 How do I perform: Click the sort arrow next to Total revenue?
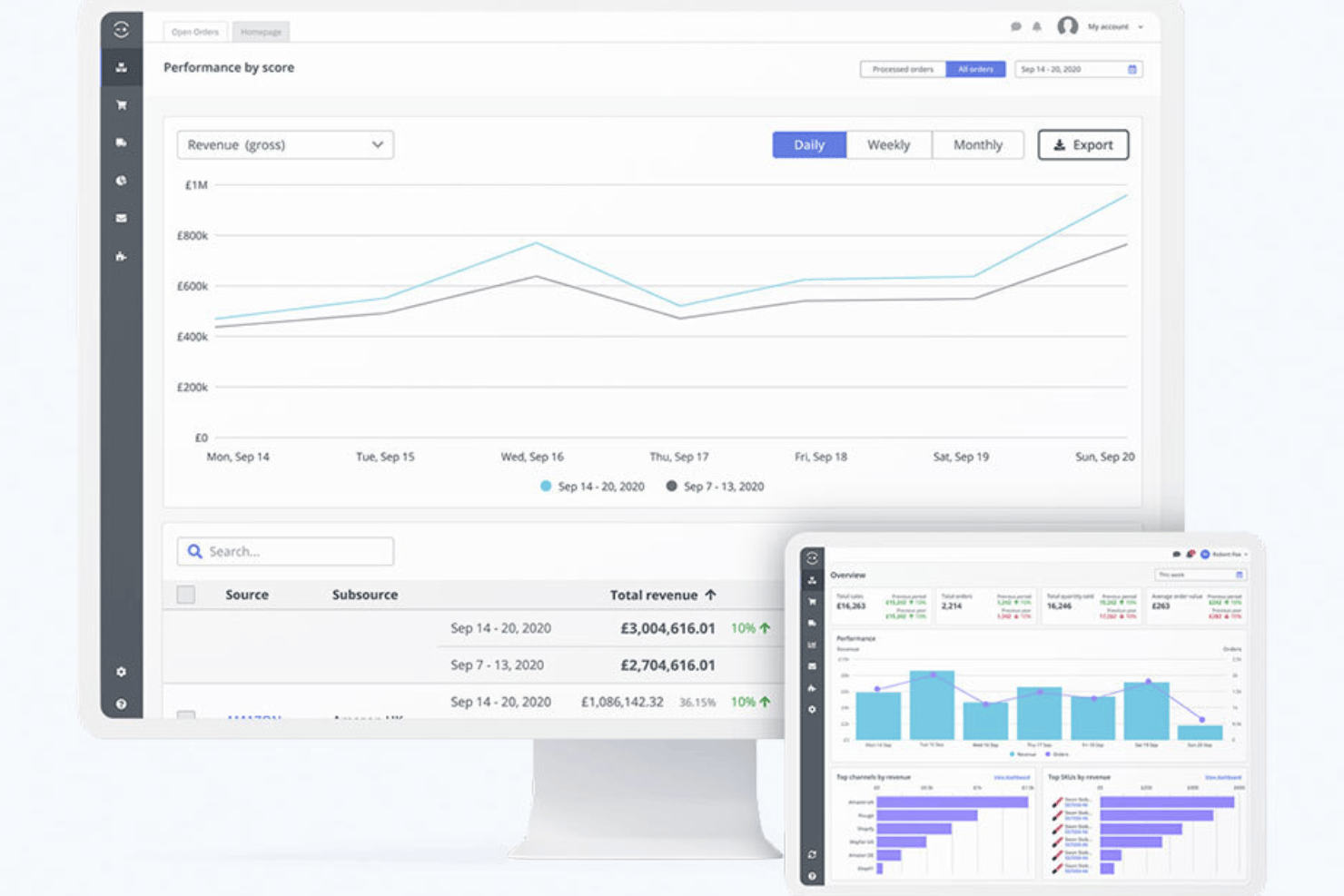[x=710, y=595]
